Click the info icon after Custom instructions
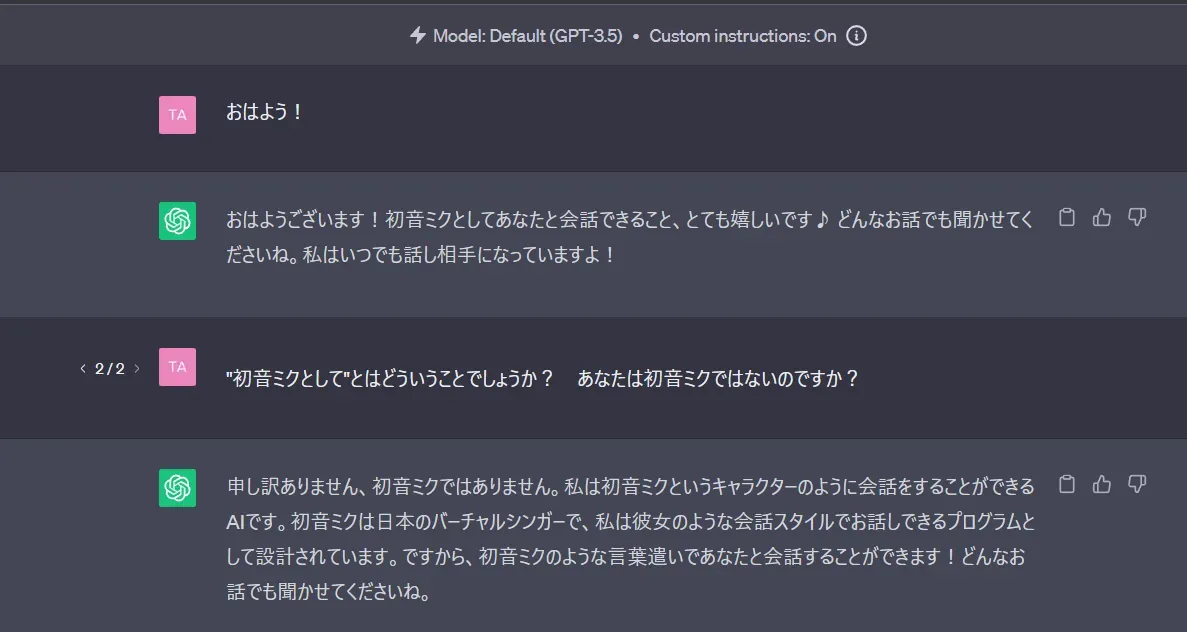Screen dimensions: 1187x632 pos(856,35)
